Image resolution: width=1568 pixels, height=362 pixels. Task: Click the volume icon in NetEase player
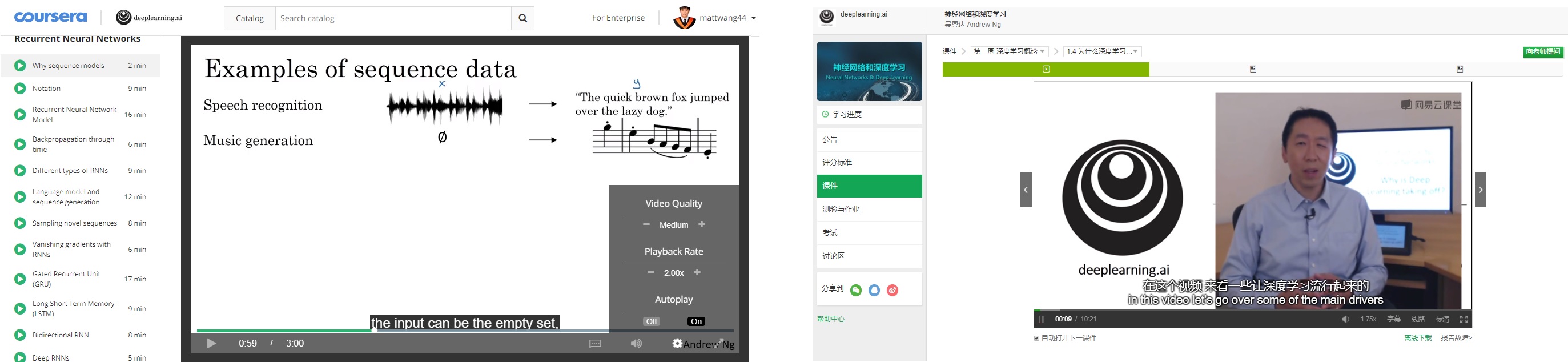click(1345, 319)
